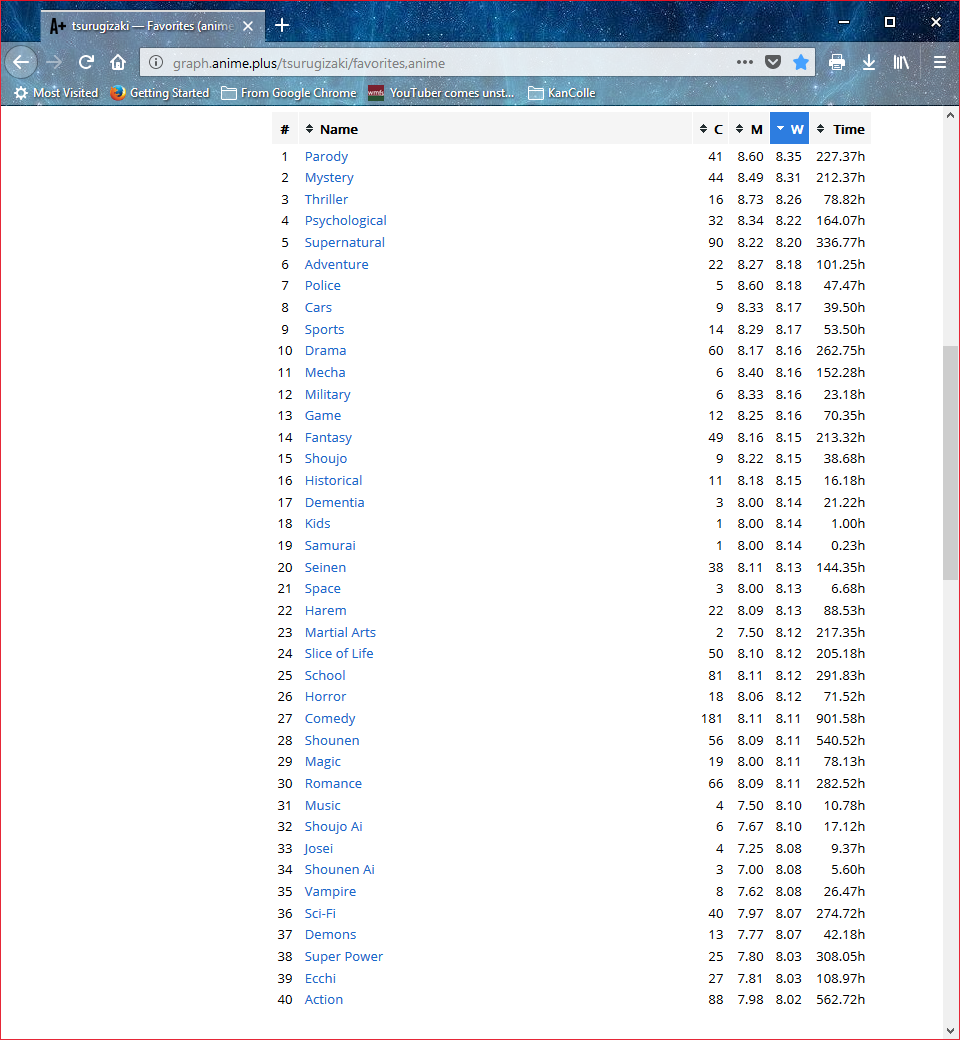Click the browser Reload page icon
Screen dimensions: 960x1040
(x=86, y=62)
